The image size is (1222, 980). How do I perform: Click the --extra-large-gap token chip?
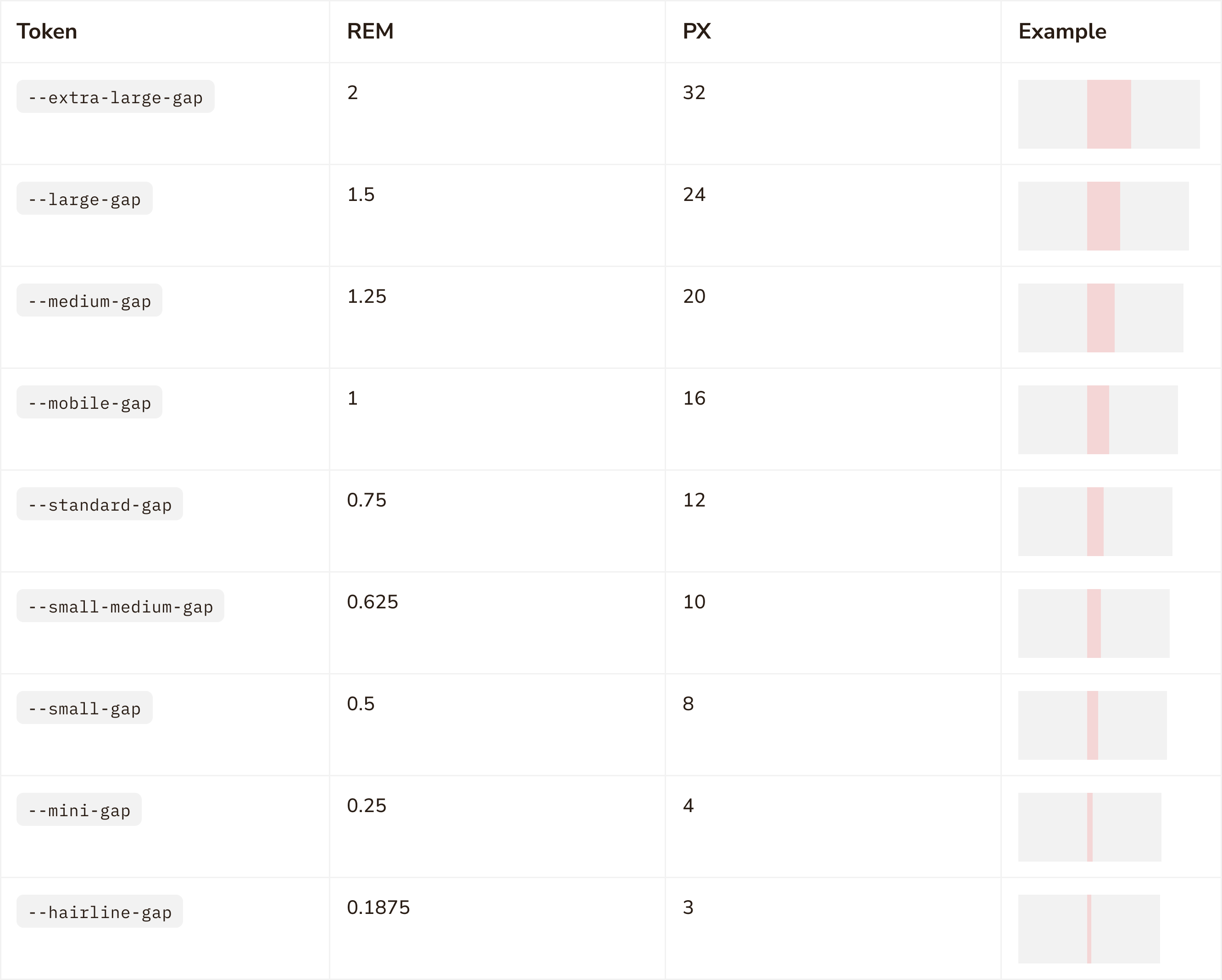115,97
